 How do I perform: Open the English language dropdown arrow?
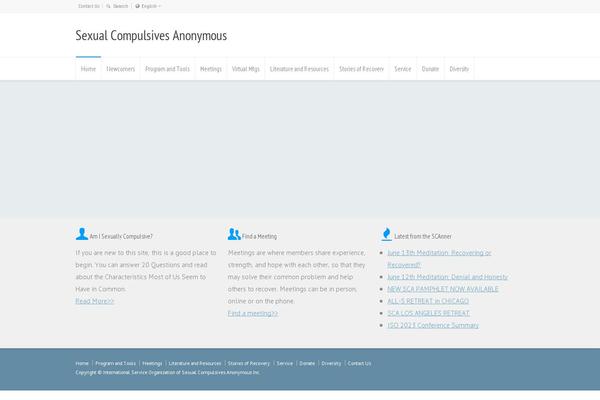(160, 6)
